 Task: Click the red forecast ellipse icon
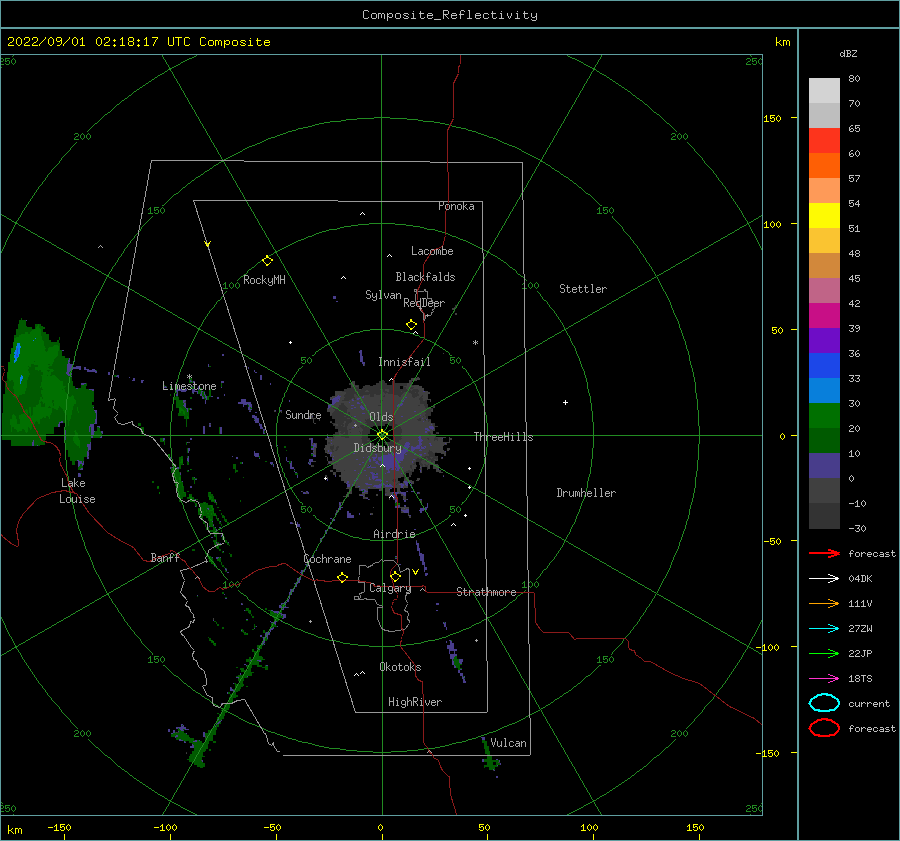(824, 728)
